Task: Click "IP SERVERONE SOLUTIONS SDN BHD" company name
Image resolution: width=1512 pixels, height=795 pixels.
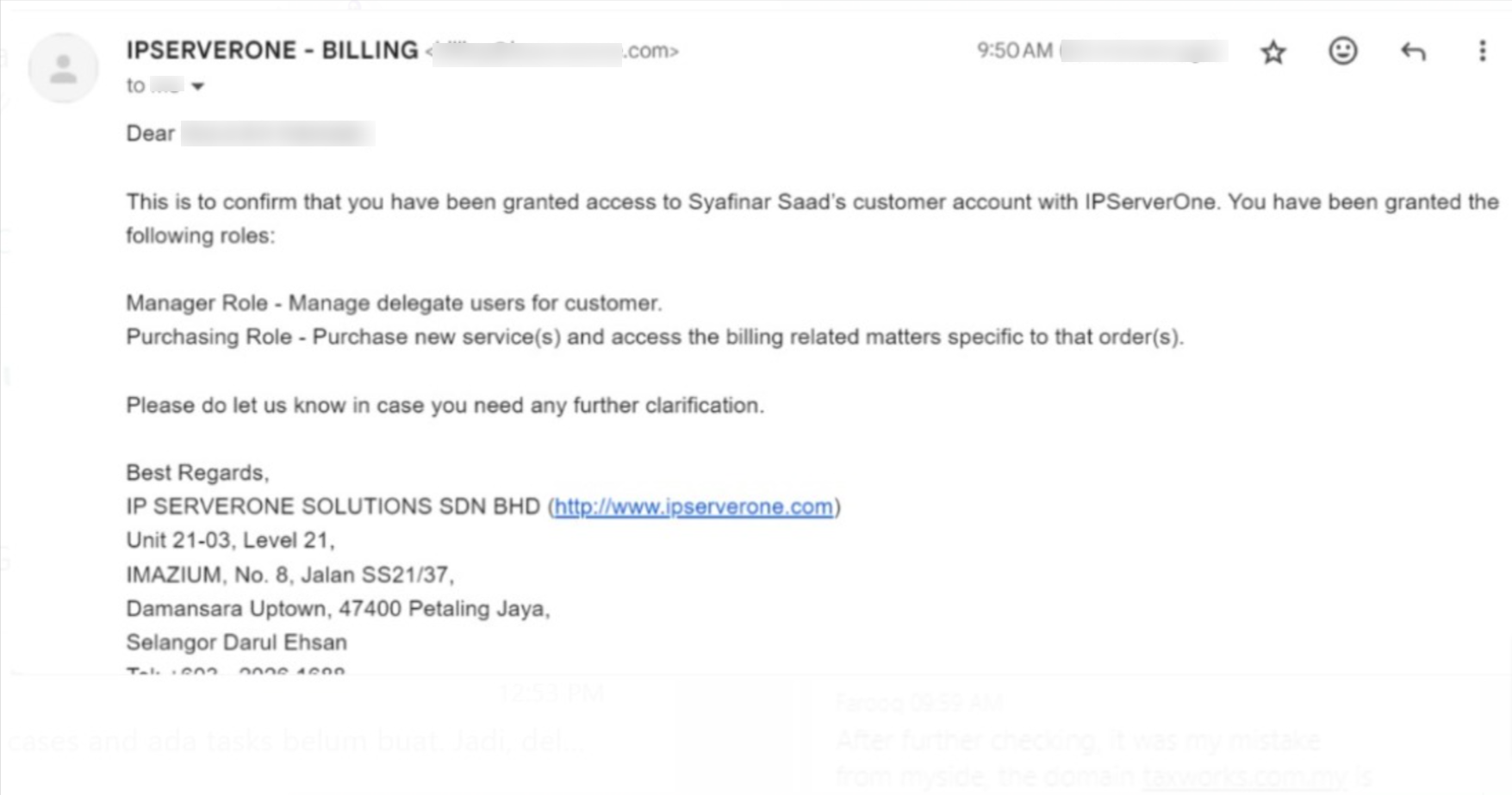Action: (x=333, y=506)
